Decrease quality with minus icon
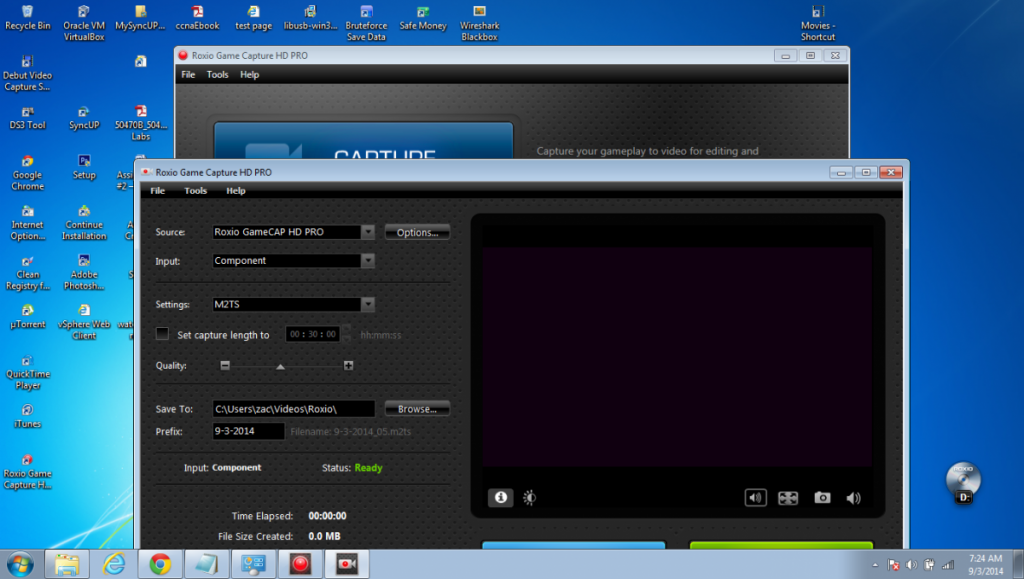 [225, 366]
